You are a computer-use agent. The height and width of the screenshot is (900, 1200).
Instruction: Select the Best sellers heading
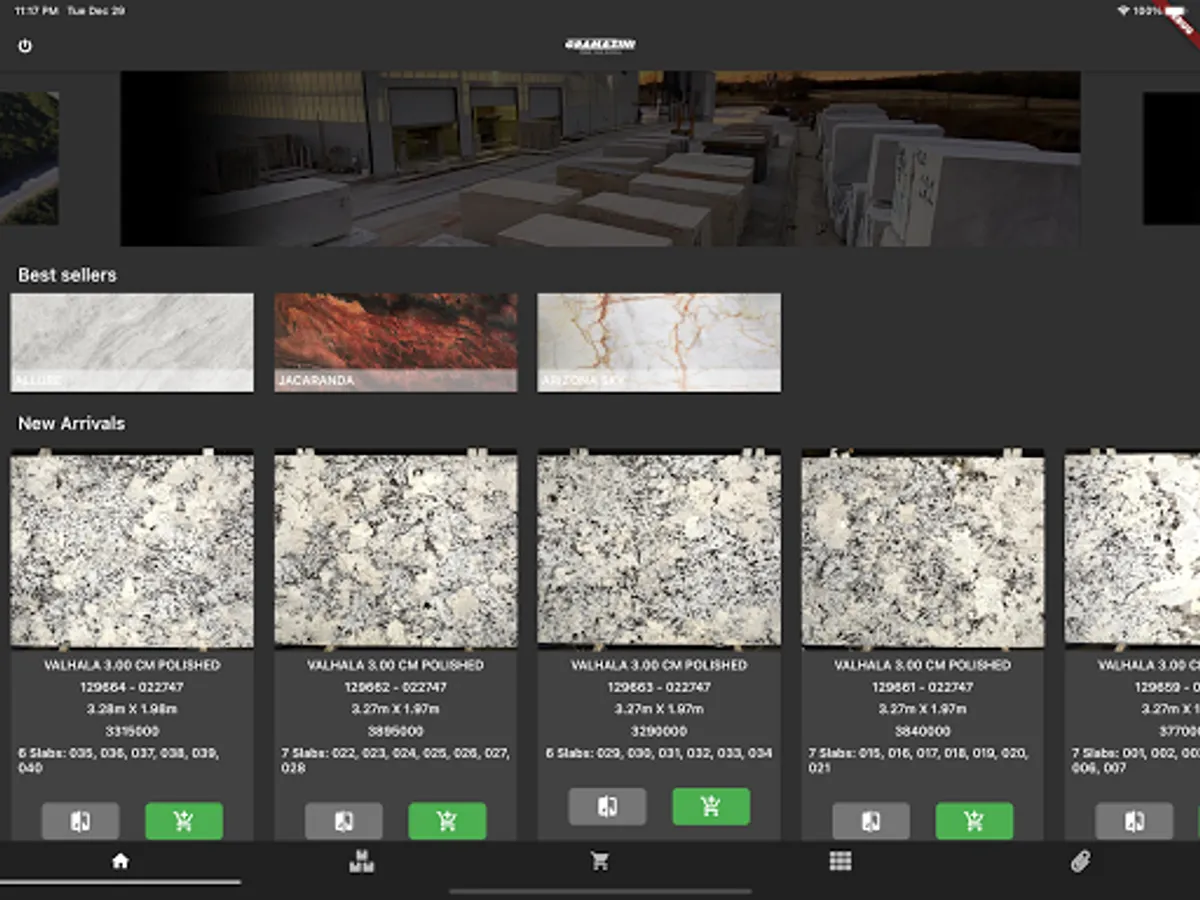pyautogui.click(x=67, y=274)
